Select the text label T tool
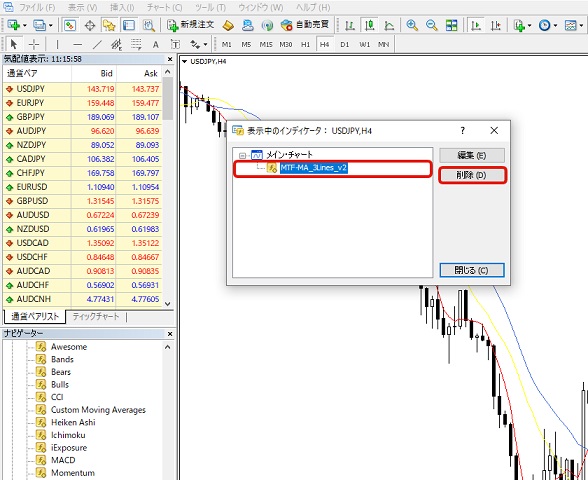The height and width of the screenshot is (480, 588). point(175,45)
